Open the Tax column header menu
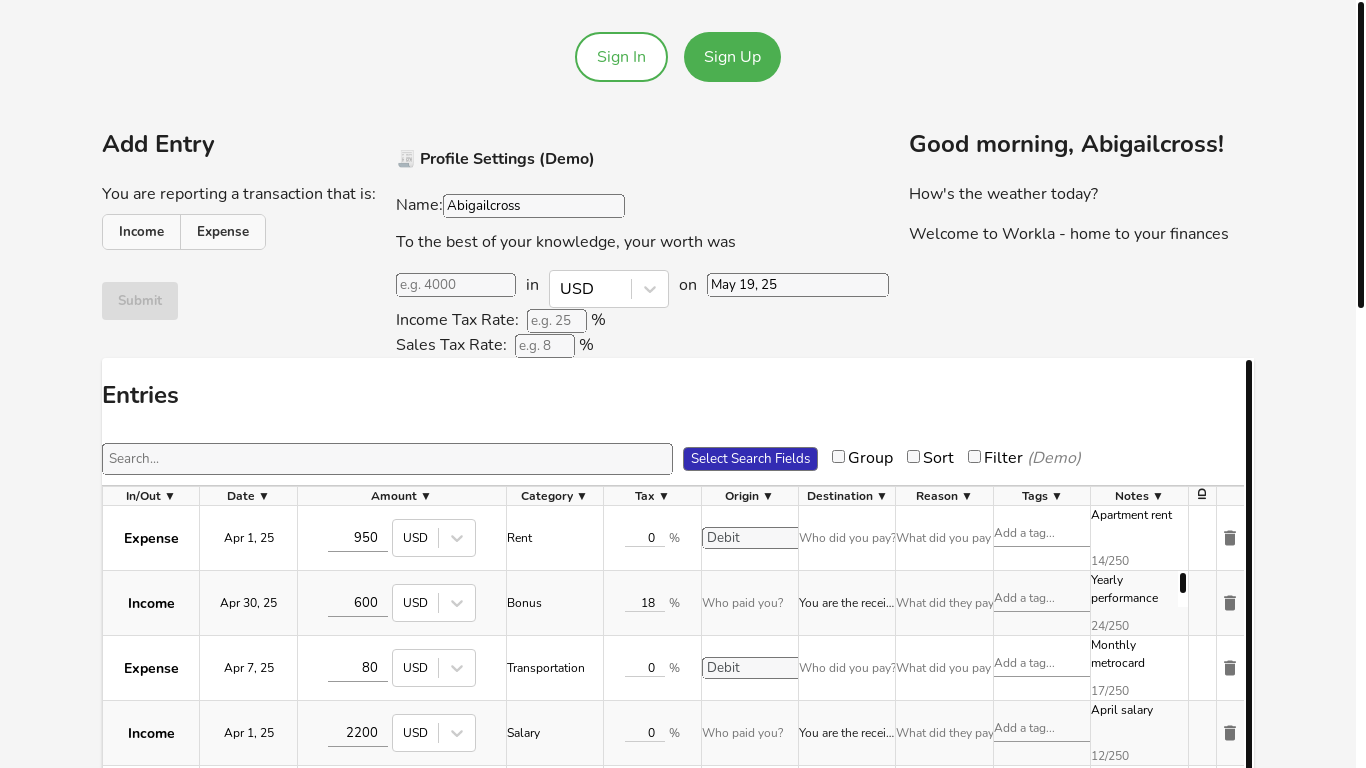Viewport: 1366px width, 768px height. pyautogui.click(x=652, y=496)
